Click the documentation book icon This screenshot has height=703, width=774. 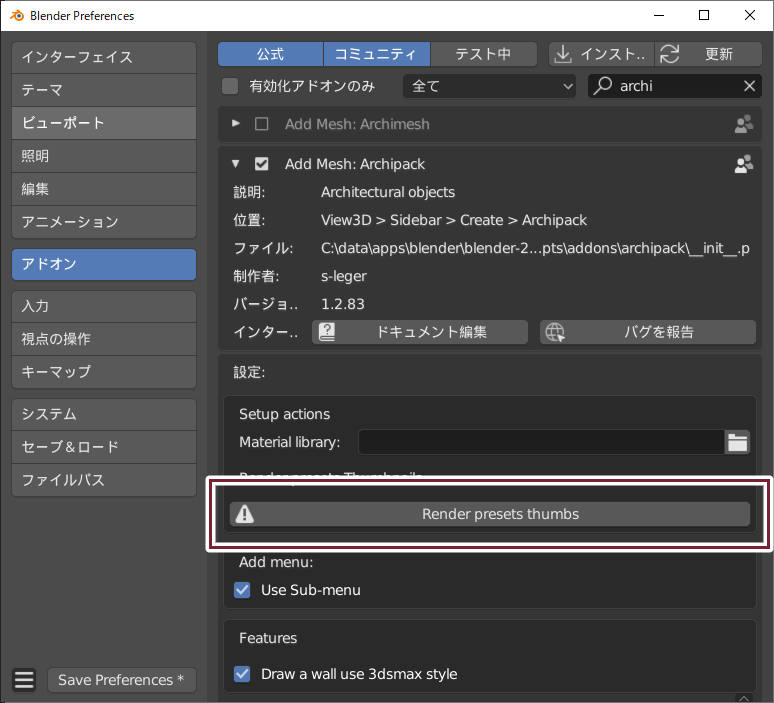pos(327,332)
